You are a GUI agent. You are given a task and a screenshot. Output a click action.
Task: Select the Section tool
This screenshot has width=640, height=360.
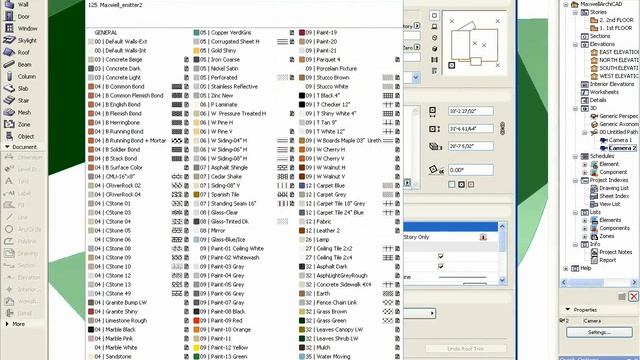20,265
